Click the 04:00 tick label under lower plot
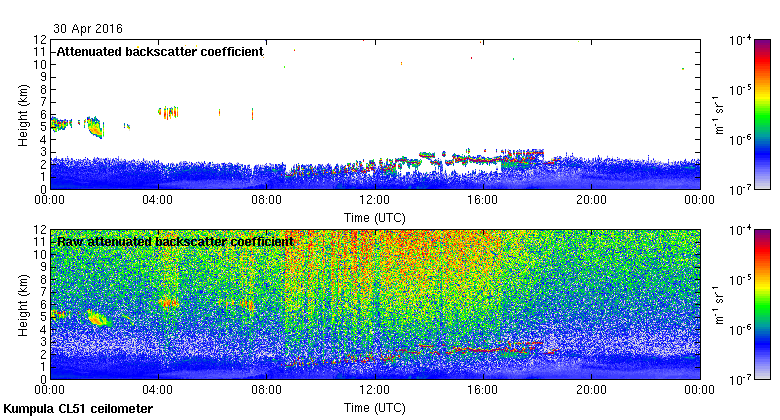The image size is (780, 420). click(158, 390)
